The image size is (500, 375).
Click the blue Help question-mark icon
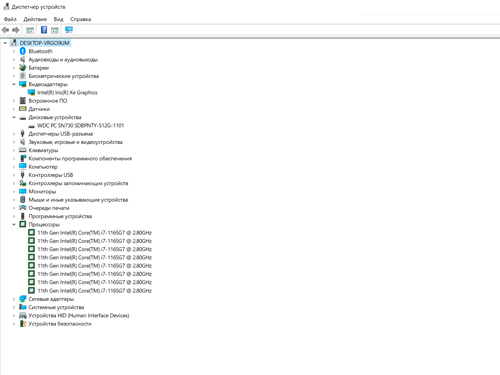[x=44, y=30]
